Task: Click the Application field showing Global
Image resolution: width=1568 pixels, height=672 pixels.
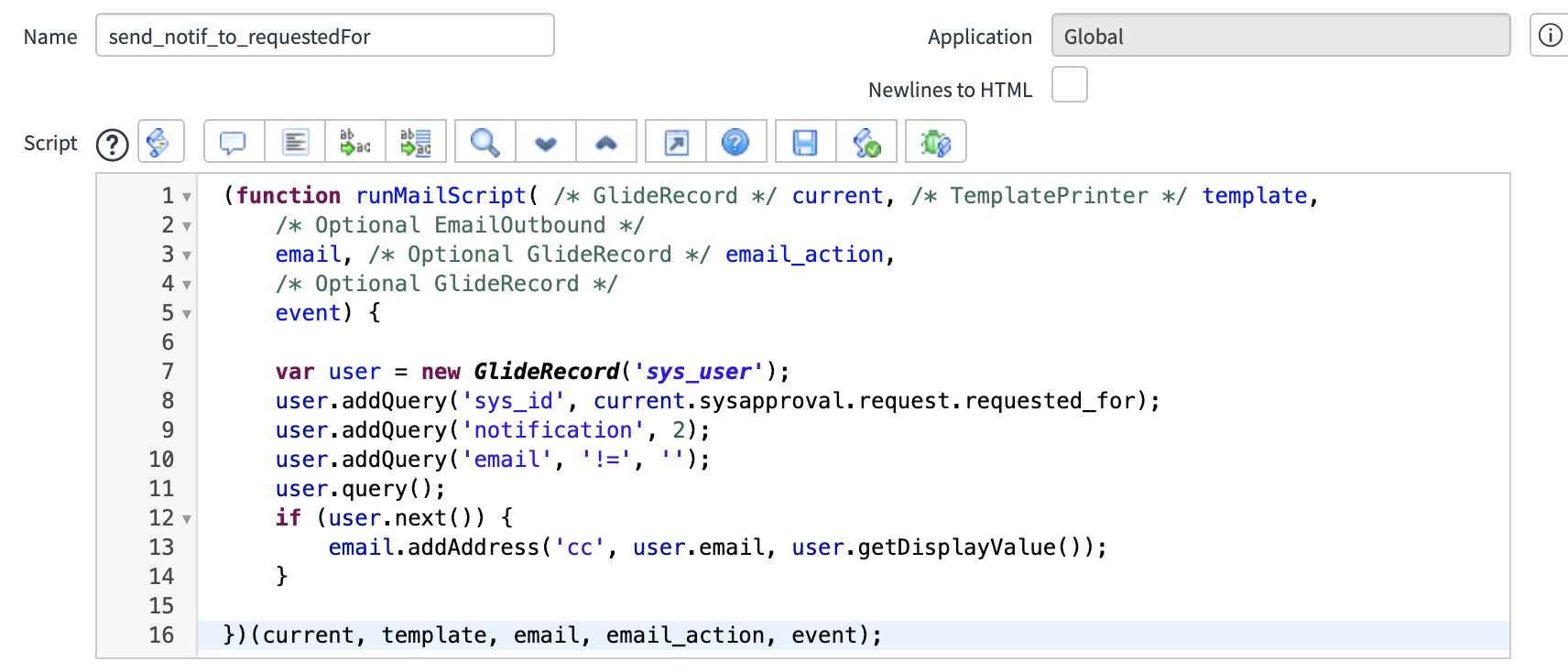Action: coord(1280,35)
